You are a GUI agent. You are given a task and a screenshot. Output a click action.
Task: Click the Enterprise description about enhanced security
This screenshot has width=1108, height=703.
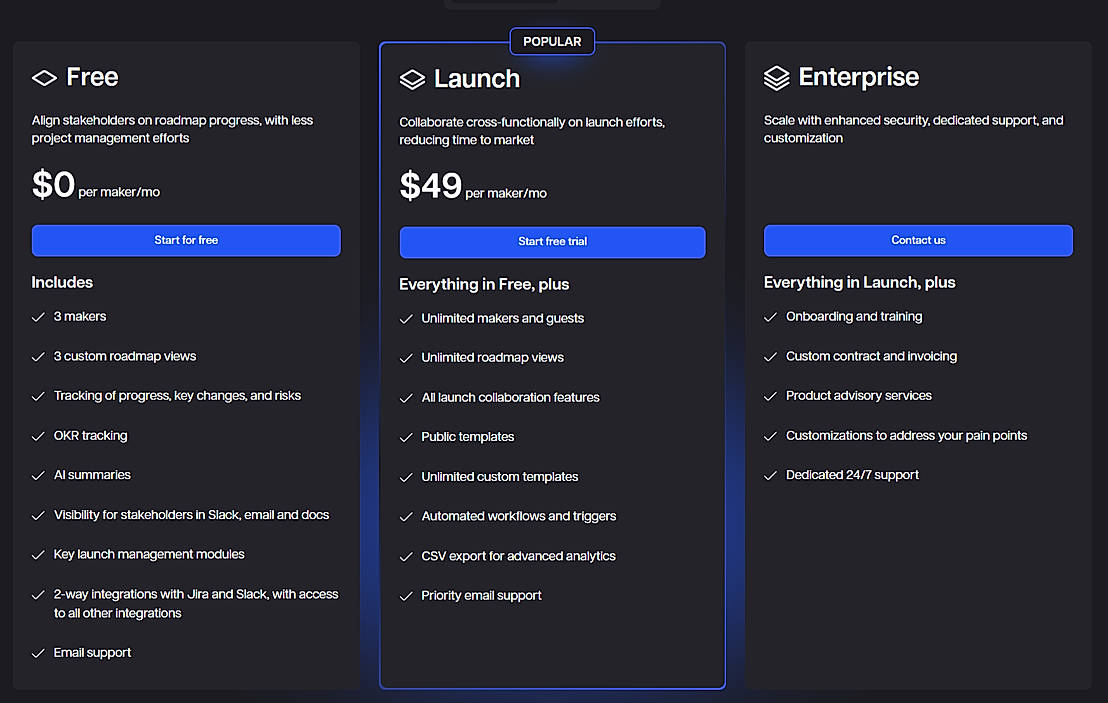(x=914, y=129)
